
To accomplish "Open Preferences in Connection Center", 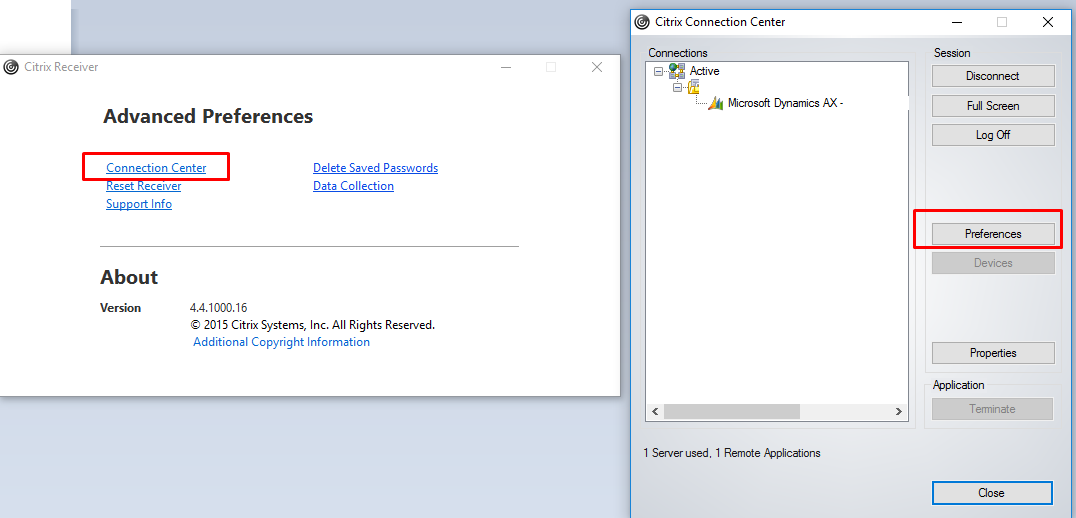I will [992, 234].
